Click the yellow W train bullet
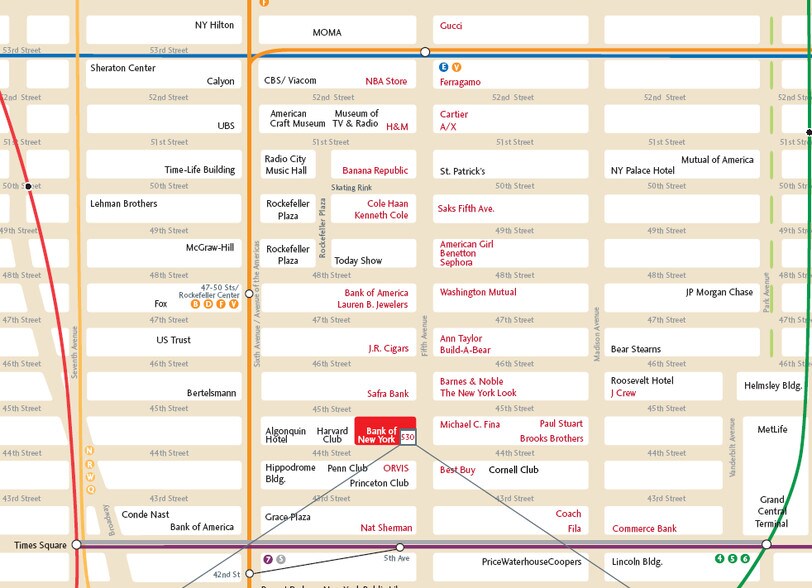Screen dimensions: 812x588 pyautogui.click(x=90, y=477)
